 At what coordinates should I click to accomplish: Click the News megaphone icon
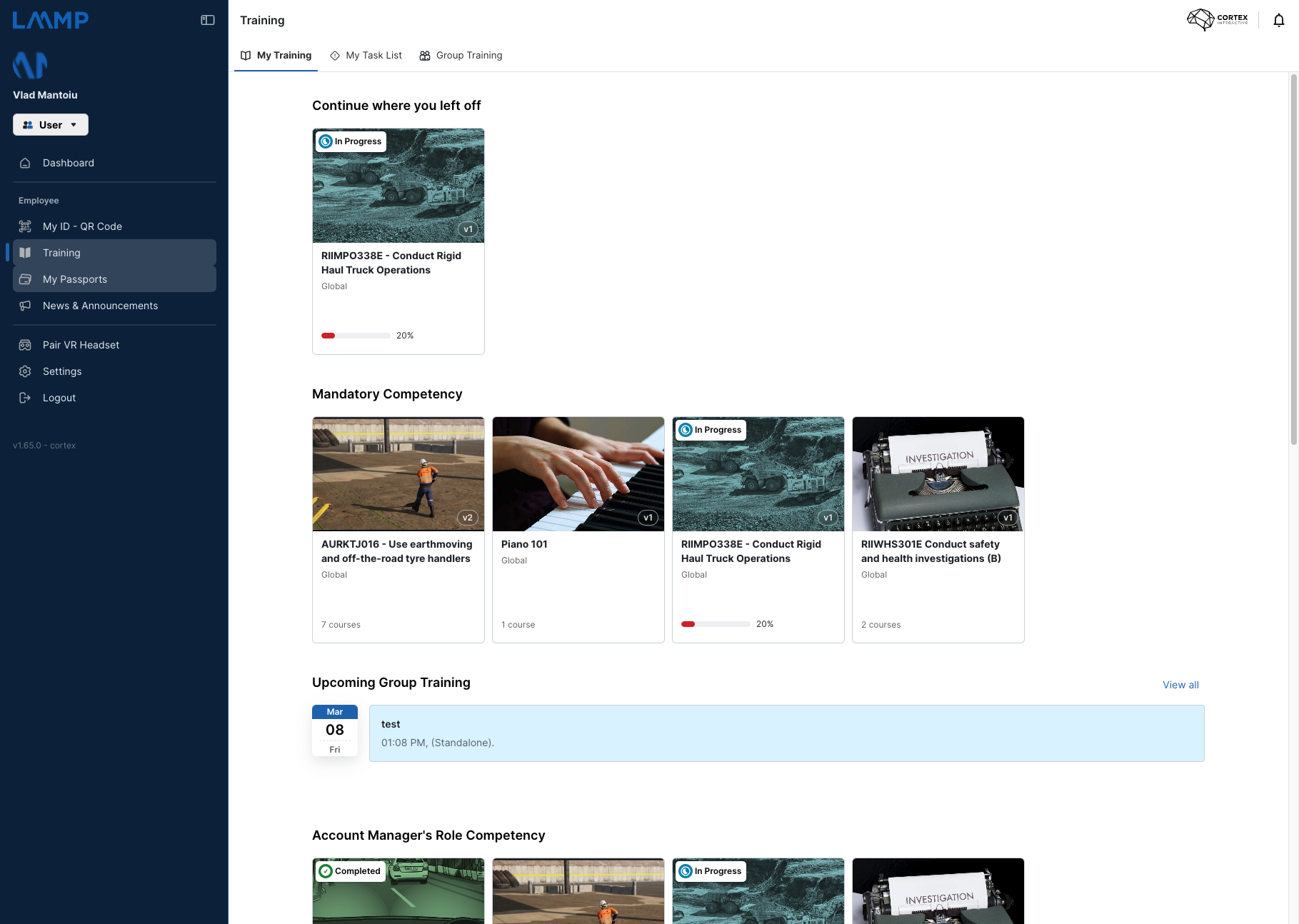coord(25,306)
